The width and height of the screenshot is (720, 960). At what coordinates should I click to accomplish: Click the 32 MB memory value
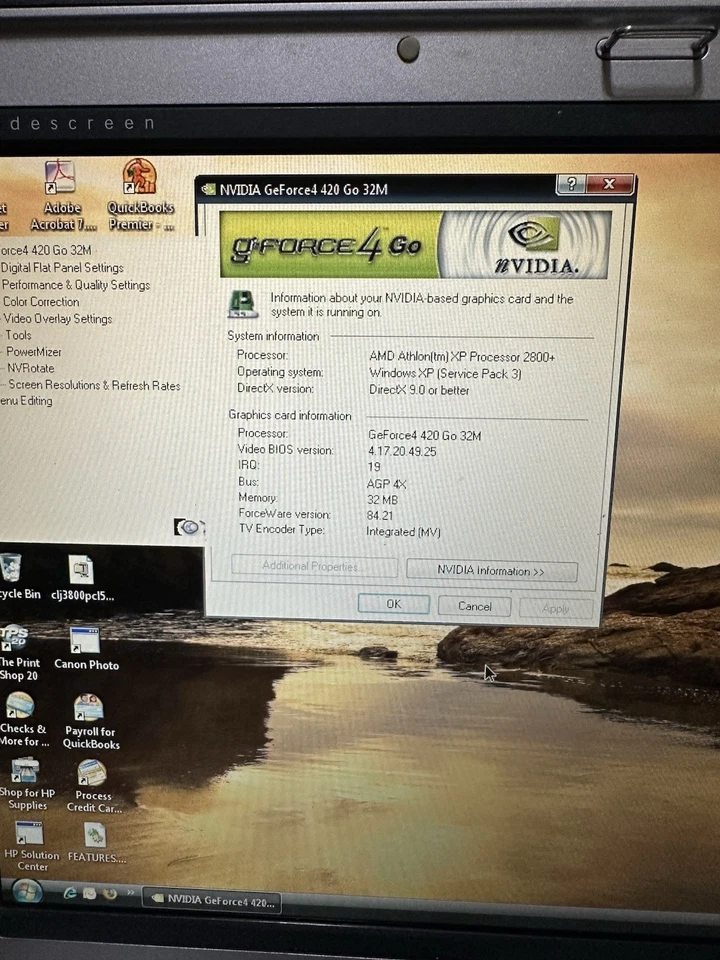coord(382,500)
